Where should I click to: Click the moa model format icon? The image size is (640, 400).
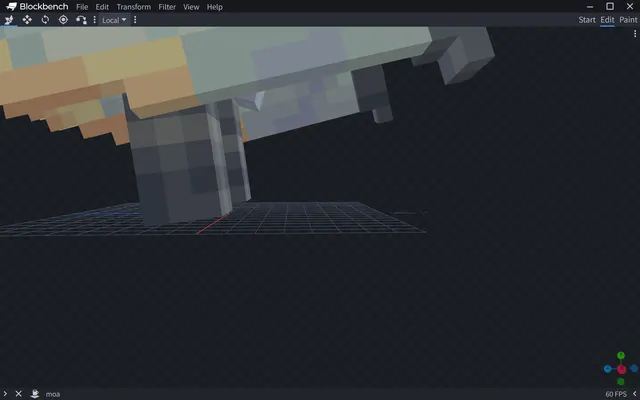(x=35, y=393)
